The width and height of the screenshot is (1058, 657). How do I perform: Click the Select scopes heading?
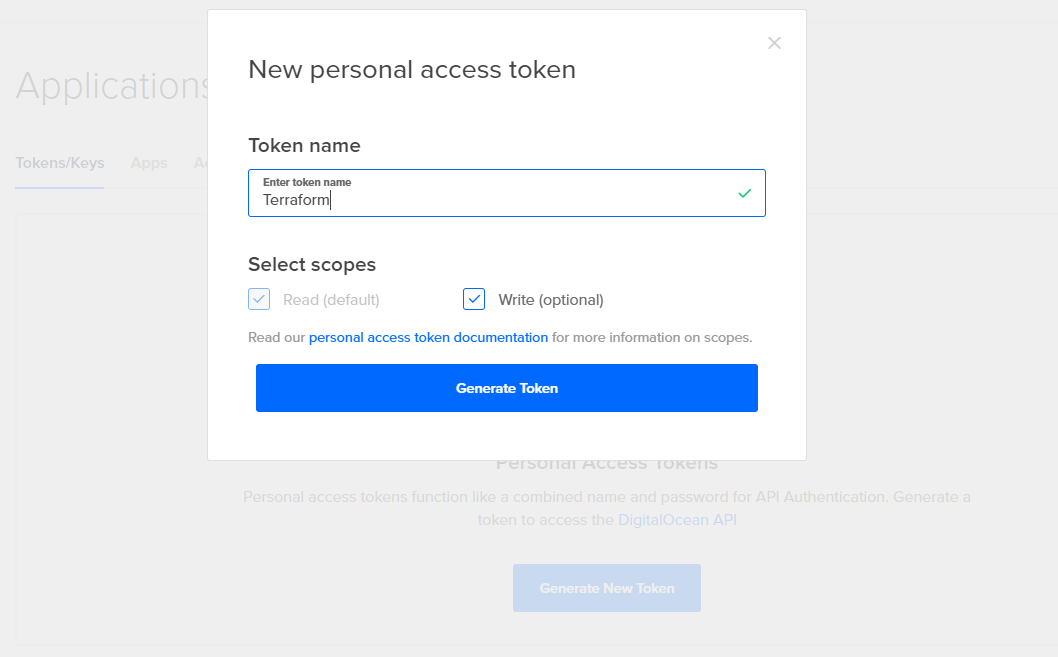[311, 264]
